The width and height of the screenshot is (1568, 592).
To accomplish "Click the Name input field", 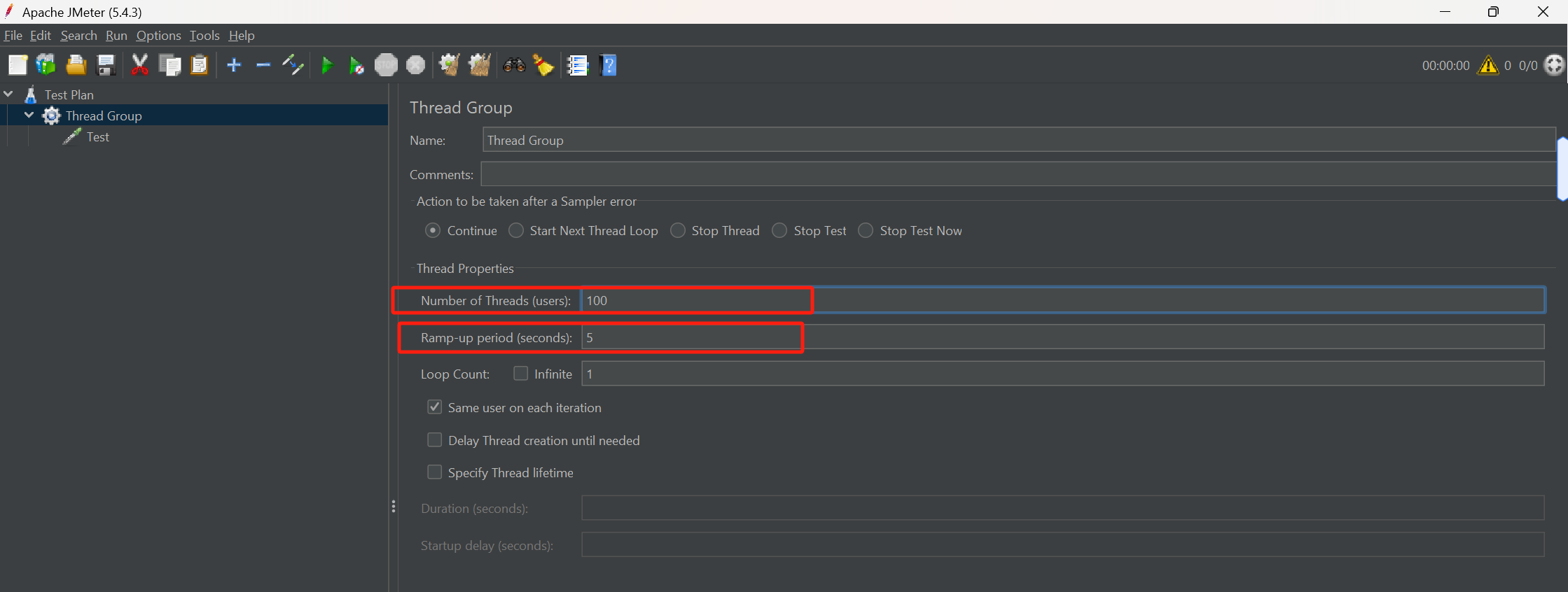I will [1019, 140].
